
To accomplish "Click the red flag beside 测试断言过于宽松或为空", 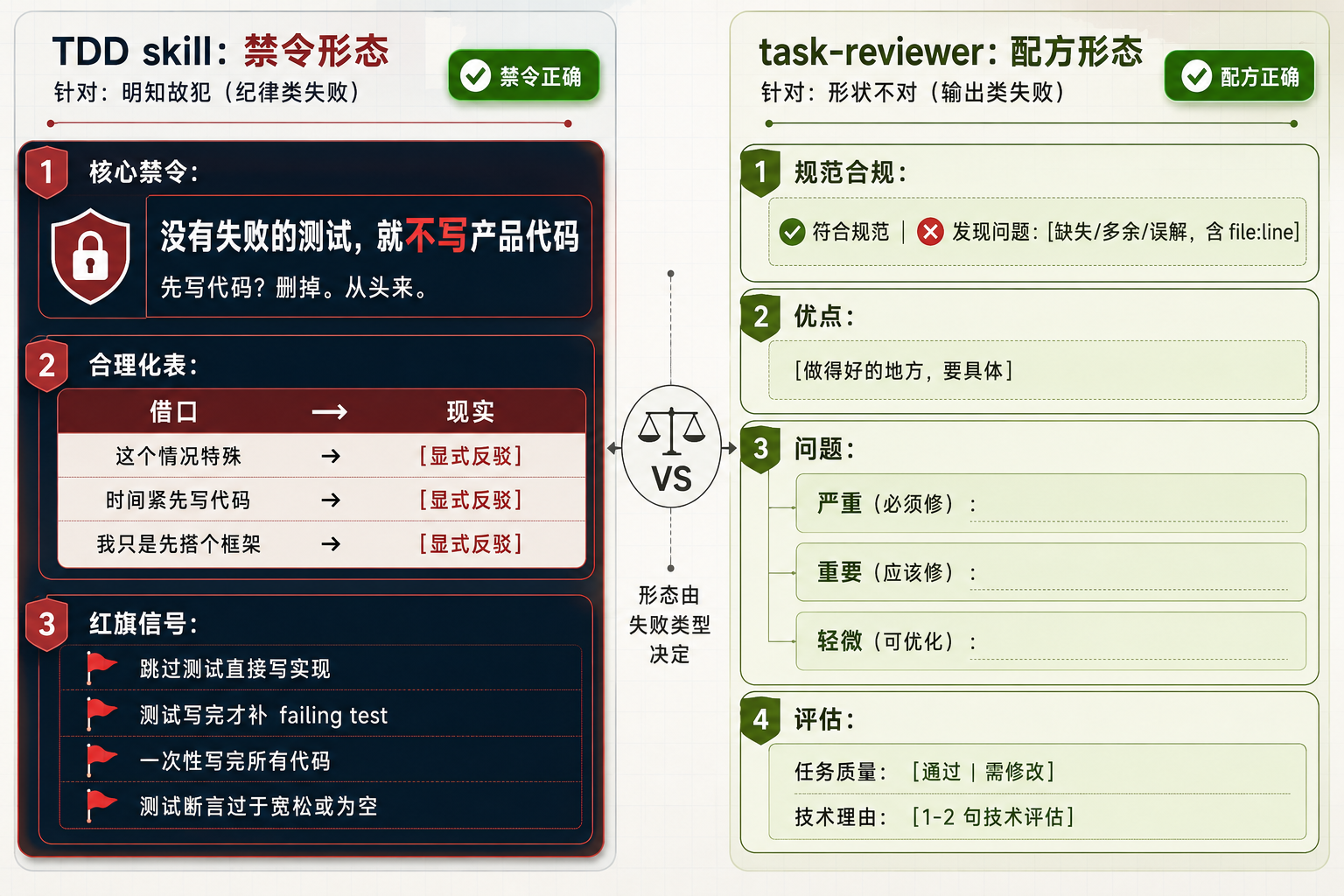I will [x=101, y=806].
